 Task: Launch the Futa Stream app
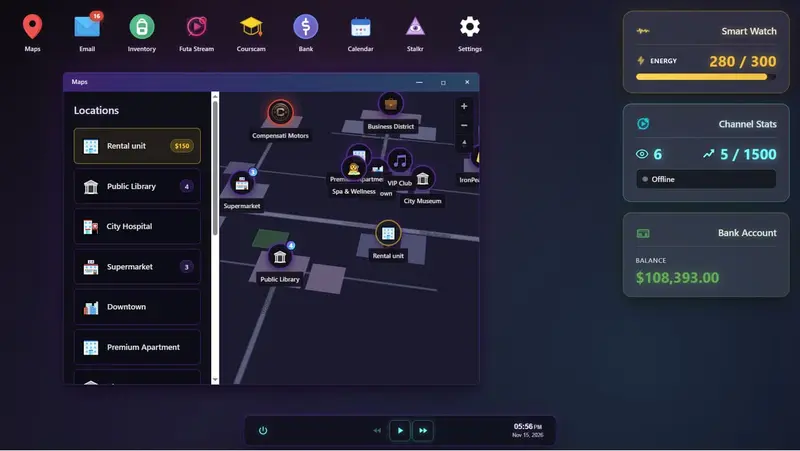coord(196,27)
